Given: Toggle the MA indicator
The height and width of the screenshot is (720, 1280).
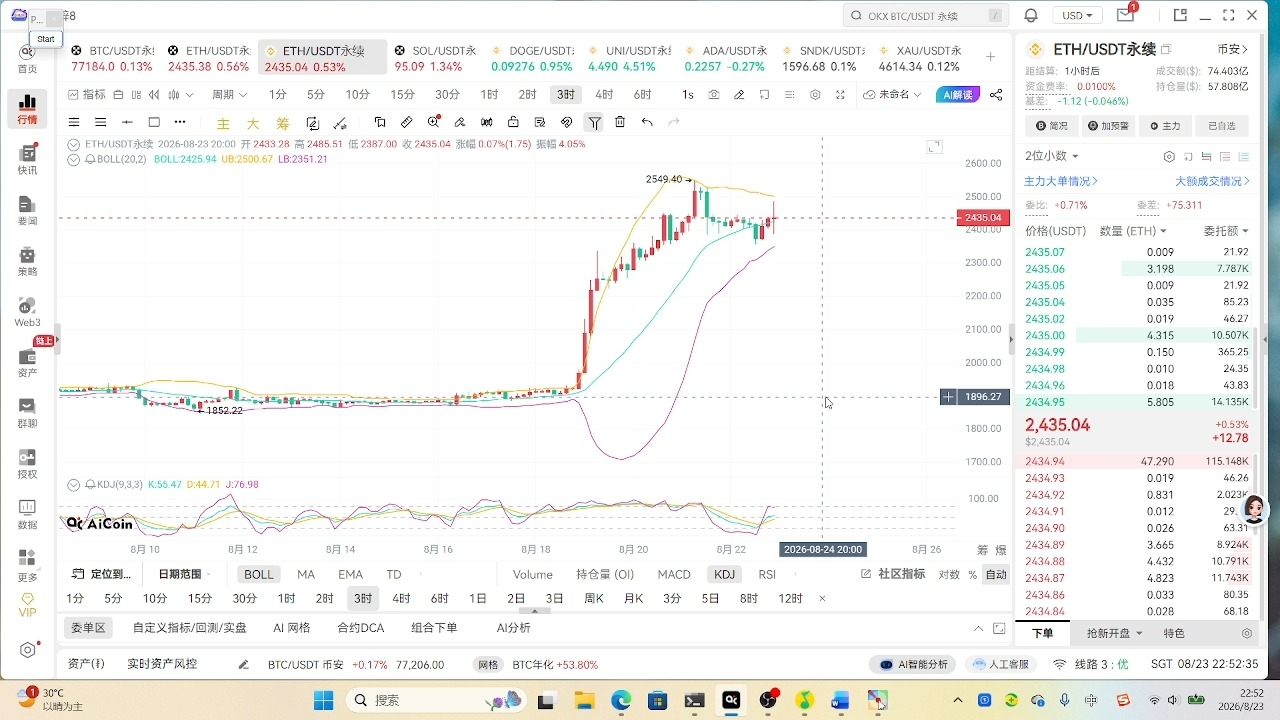Looking at the screenshot, I should click(306, 574).
